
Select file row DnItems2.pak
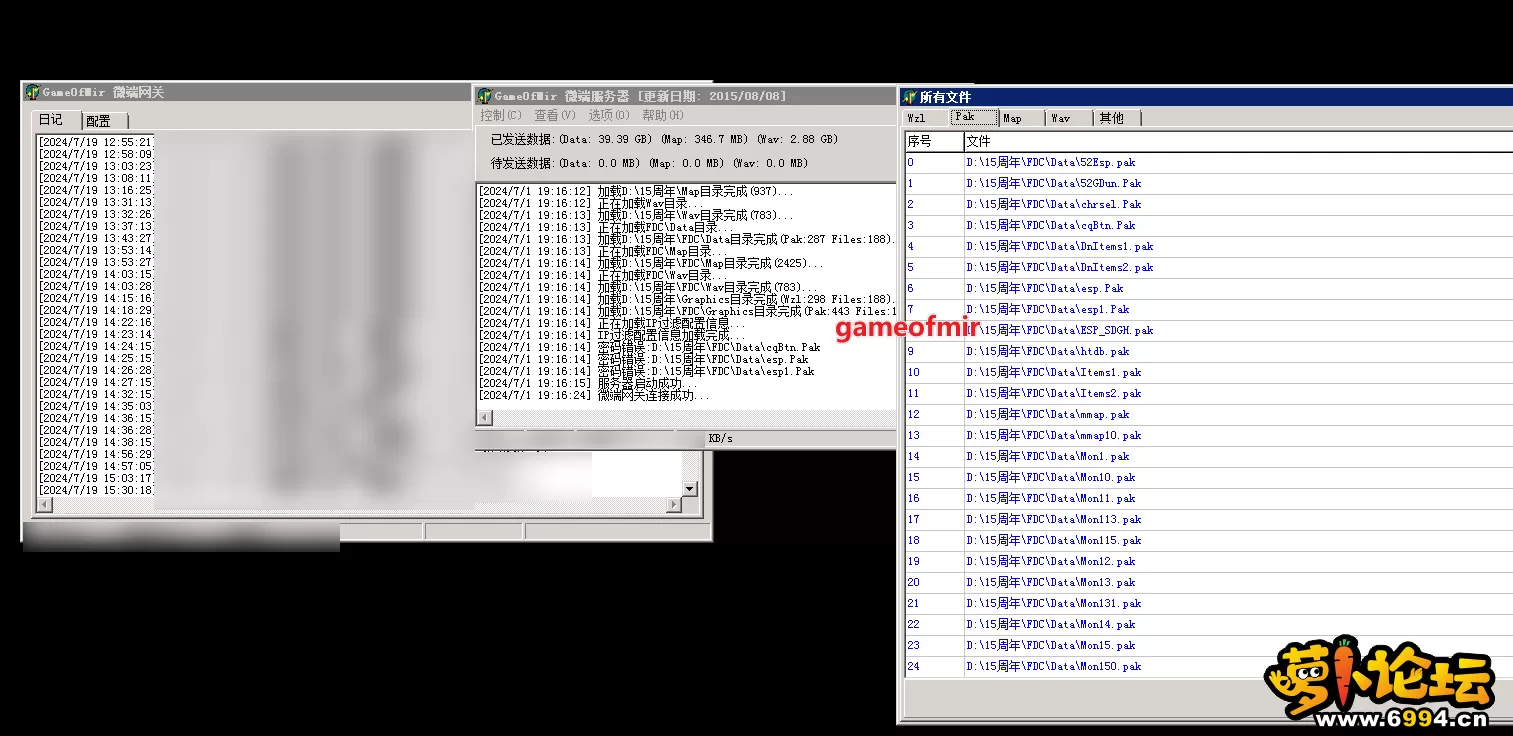pos(1209,267)
